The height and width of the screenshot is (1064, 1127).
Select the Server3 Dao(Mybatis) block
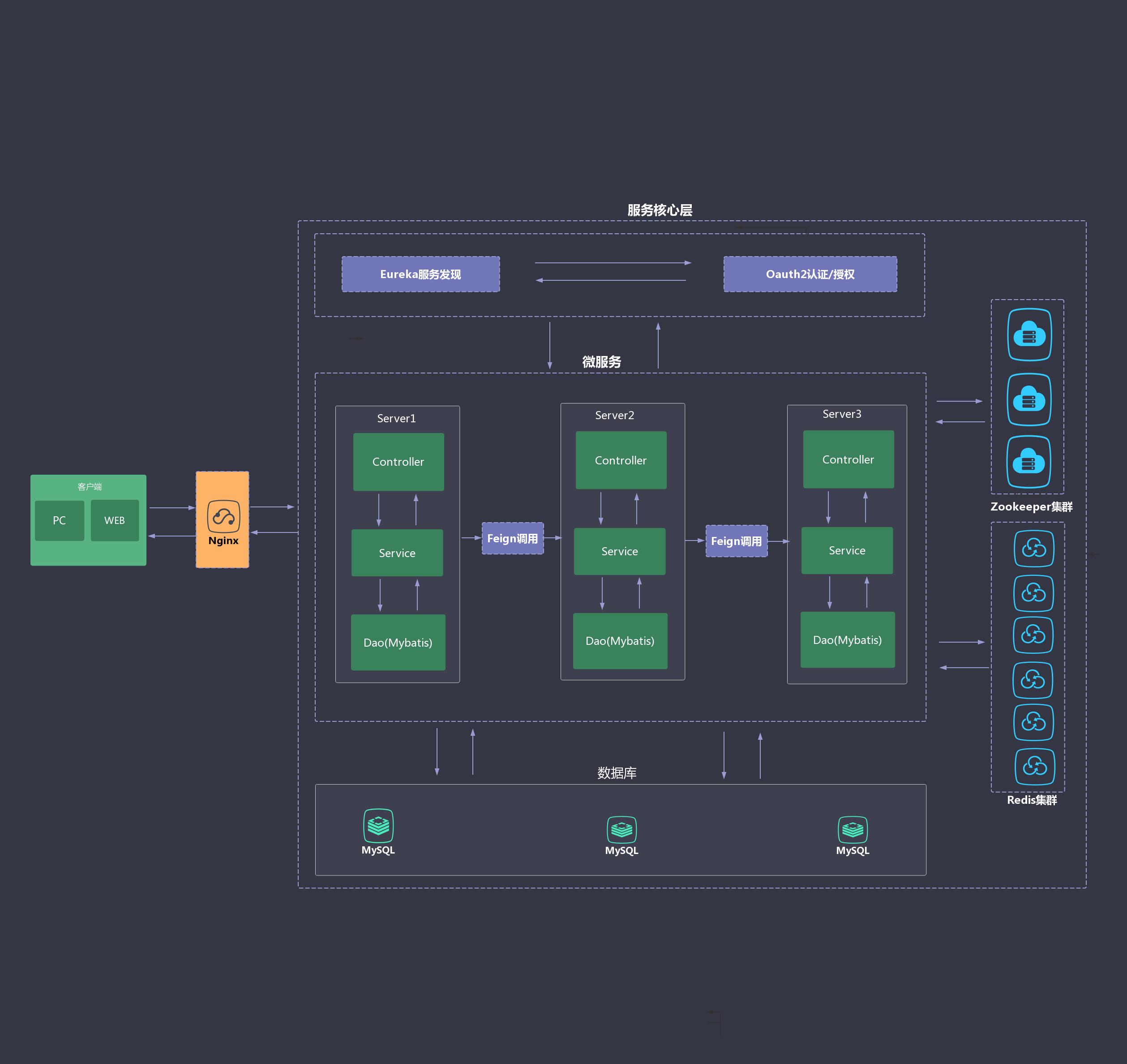pos(848,640)
